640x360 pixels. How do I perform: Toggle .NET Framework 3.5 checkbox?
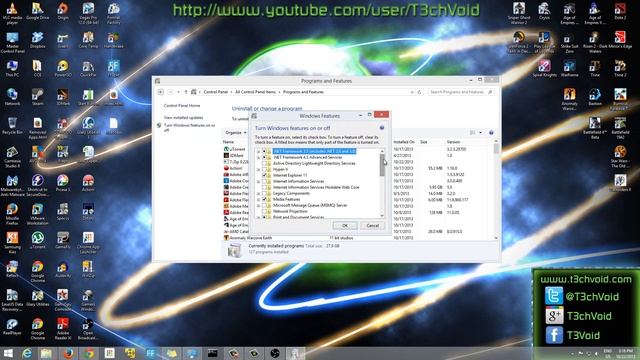click(x=264, y=151)
